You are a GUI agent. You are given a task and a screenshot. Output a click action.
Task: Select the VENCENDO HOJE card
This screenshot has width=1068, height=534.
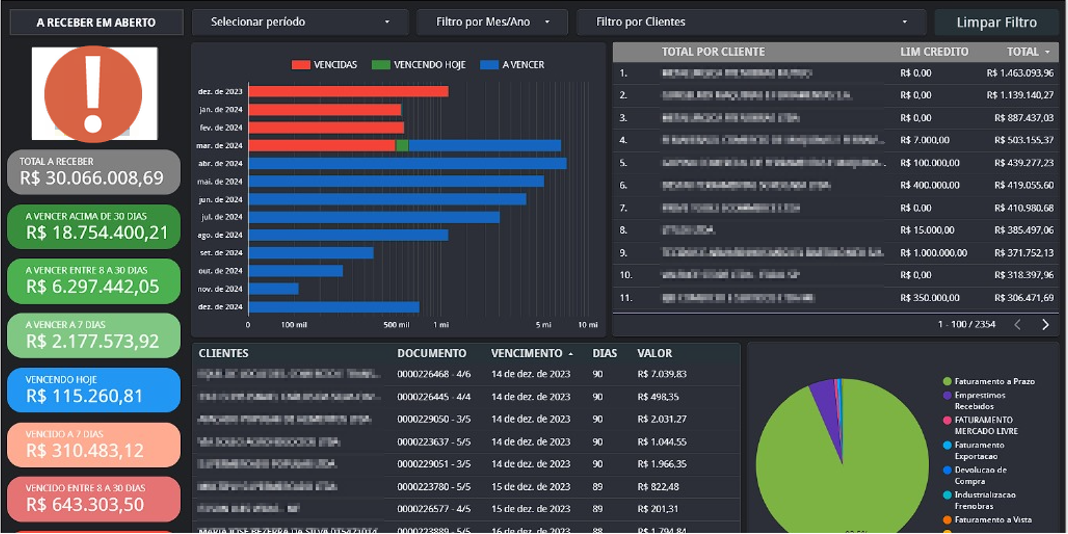(94, 390)
